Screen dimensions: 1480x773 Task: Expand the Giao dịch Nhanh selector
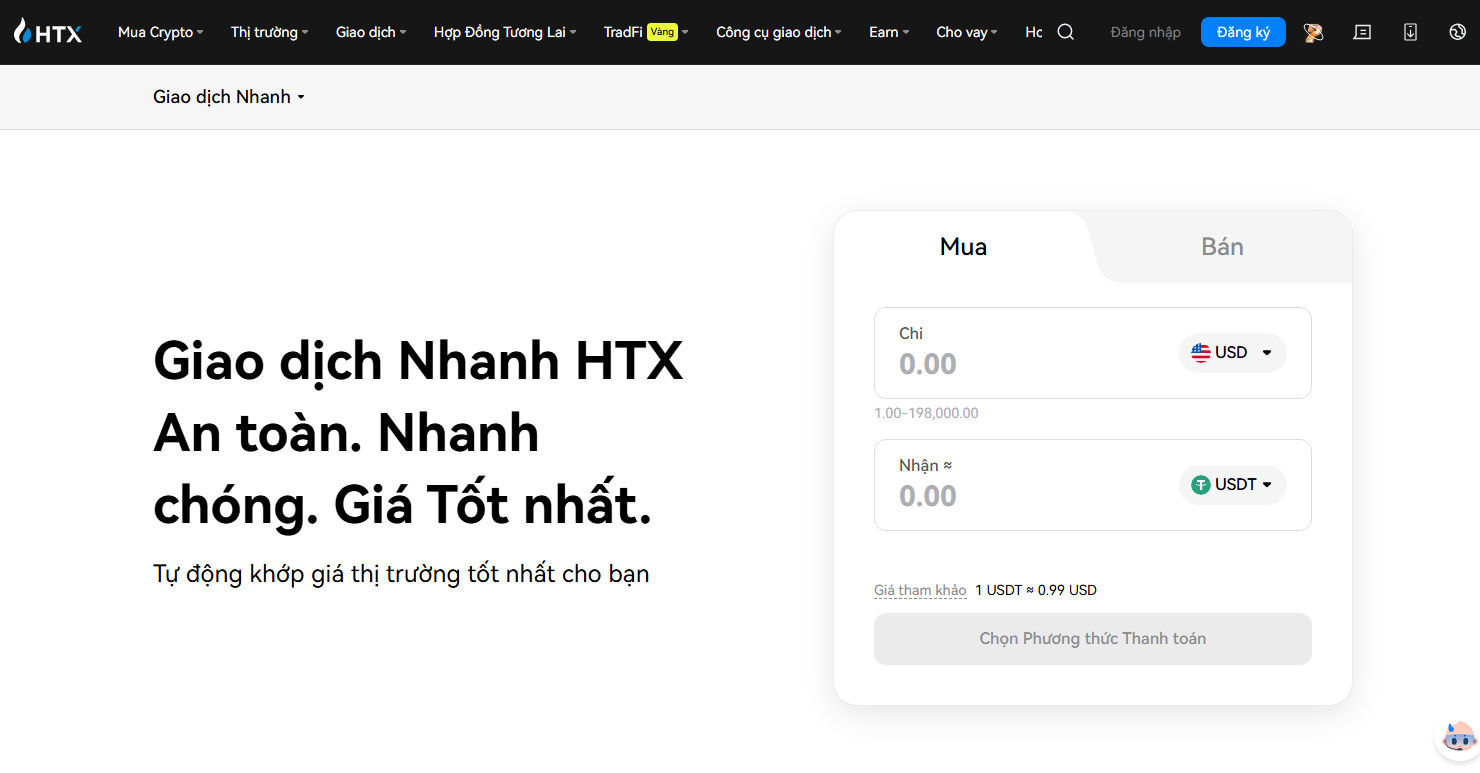coord(229,97)
